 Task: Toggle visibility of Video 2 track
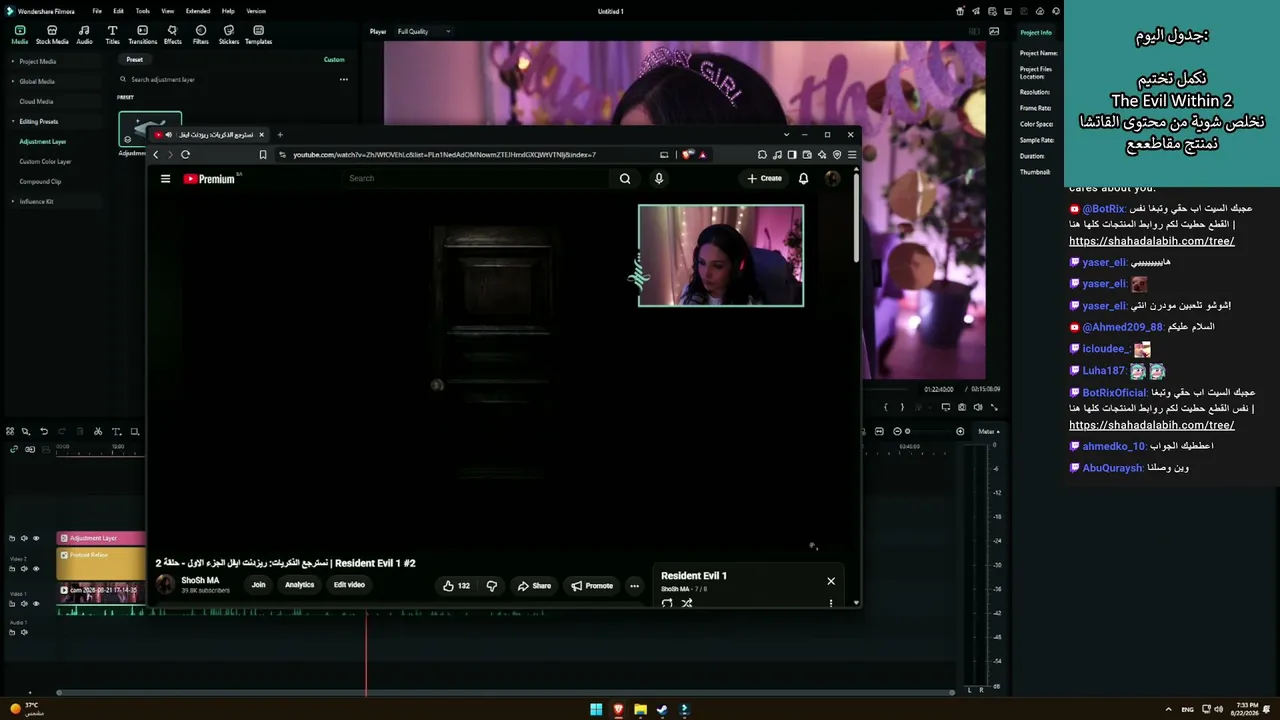(x=36, y=569)
